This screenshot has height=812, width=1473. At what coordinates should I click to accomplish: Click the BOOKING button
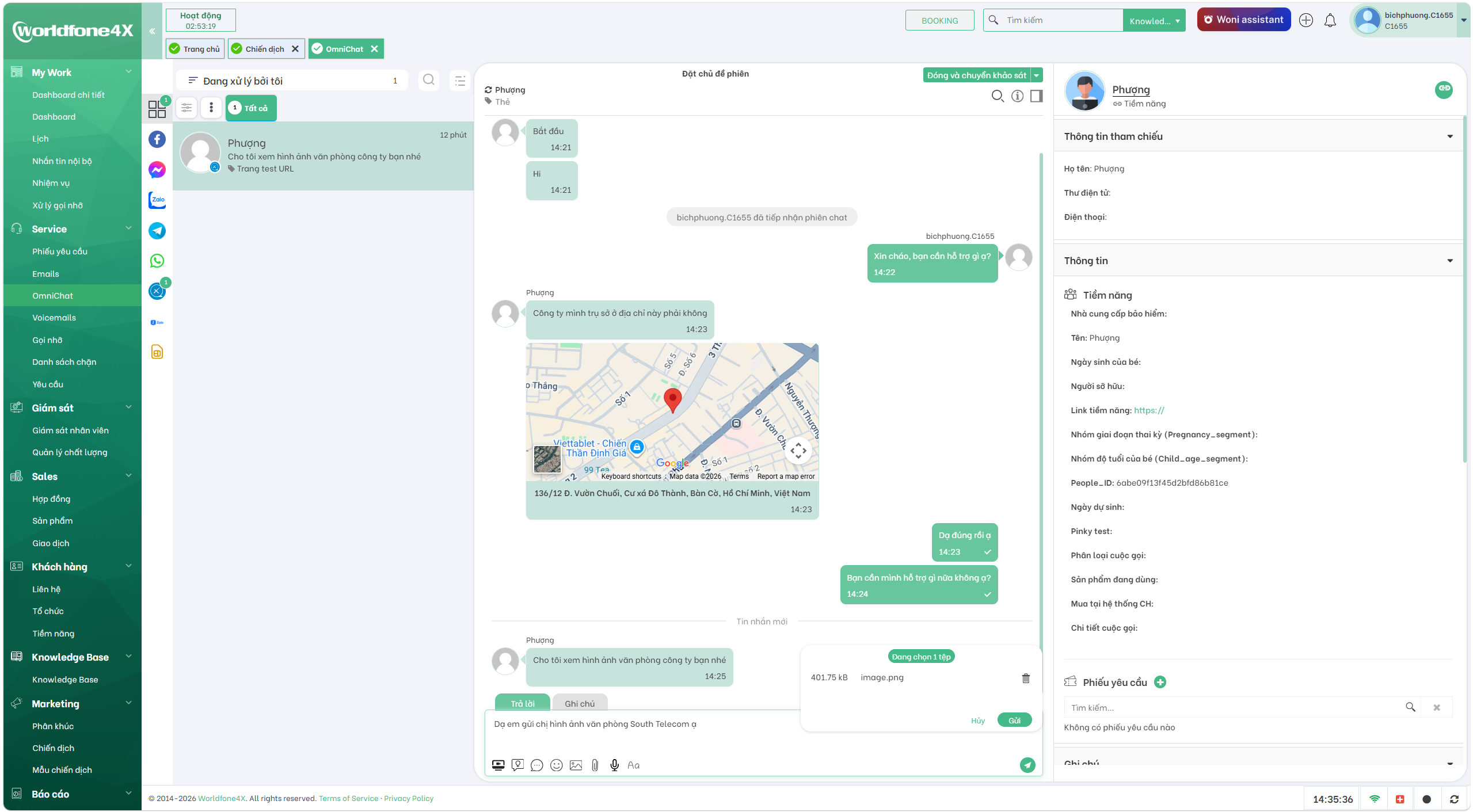click(939, 21)
